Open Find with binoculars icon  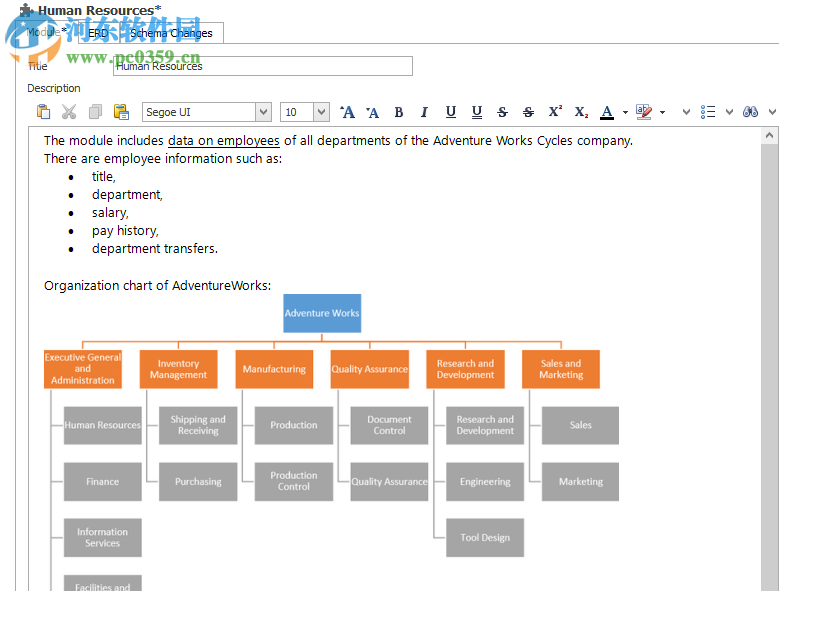[x=750, y=112]
